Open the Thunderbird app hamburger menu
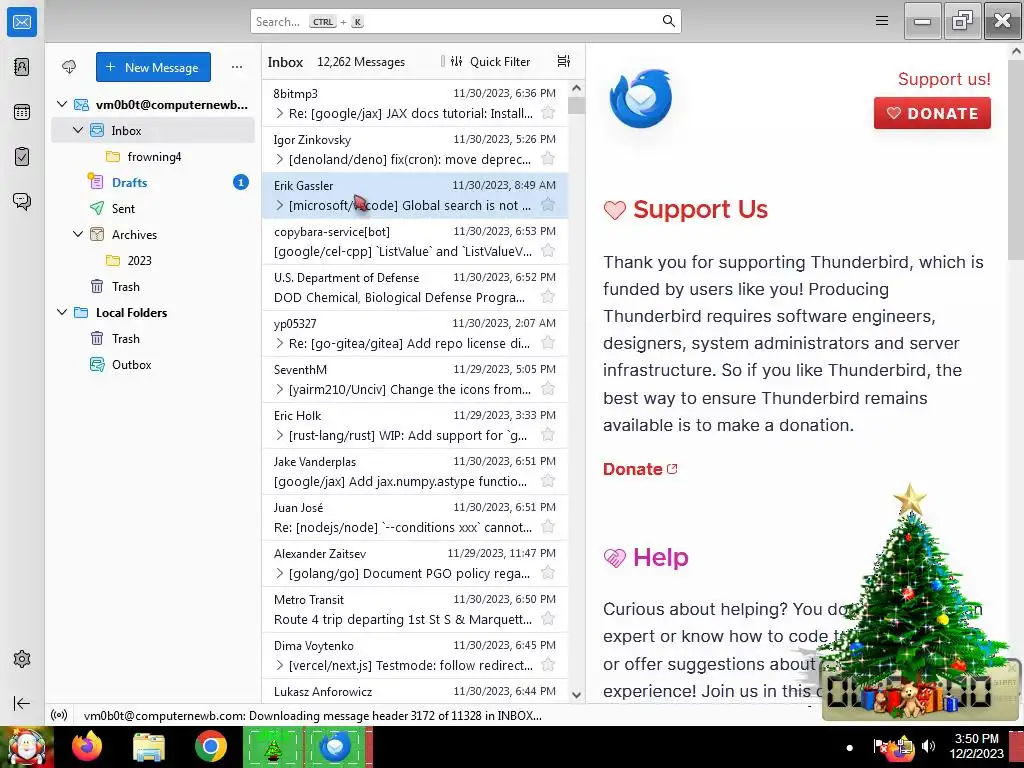This screenshot has height=768, width=1024. 882,21
